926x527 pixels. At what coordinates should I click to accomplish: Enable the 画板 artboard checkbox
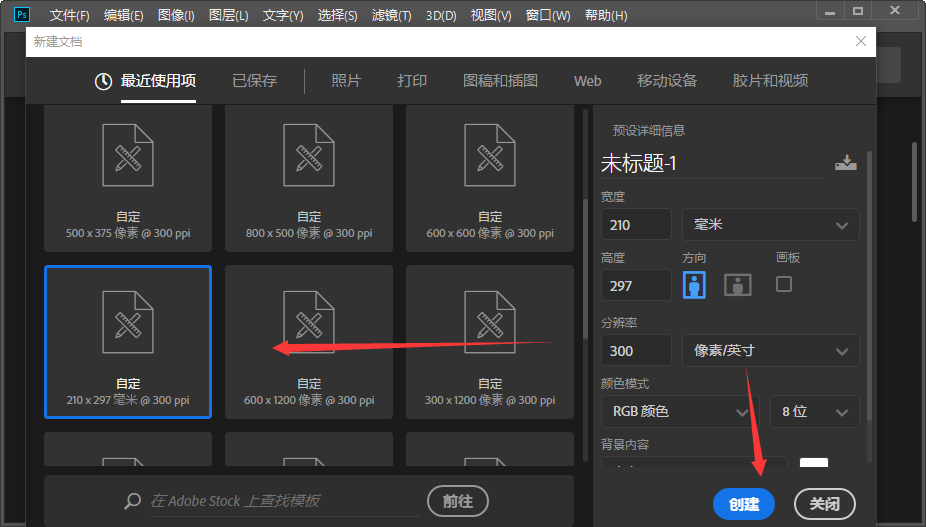pyautogui.click(x=784, y=284)
